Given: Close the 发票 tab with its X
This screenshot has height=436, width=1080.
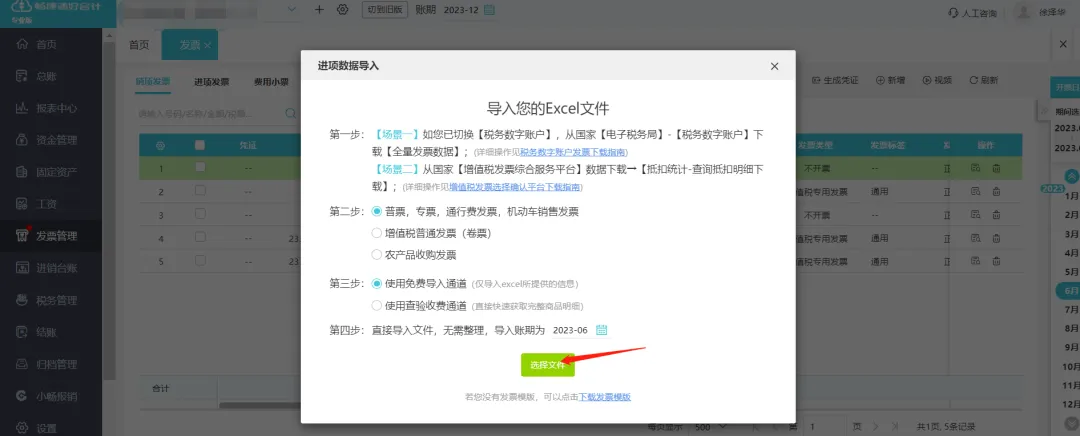Looking at the screenshot, I should [x=207, y=45].
